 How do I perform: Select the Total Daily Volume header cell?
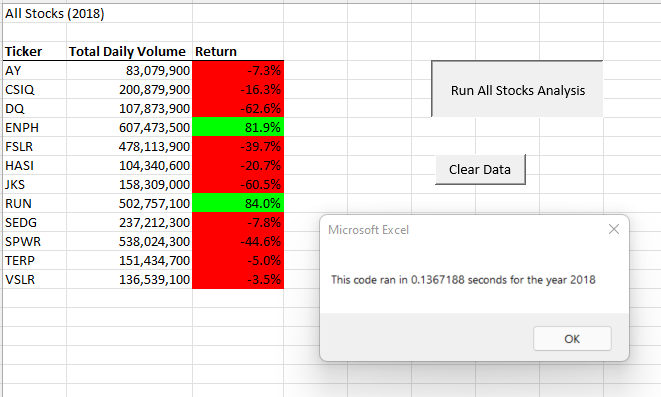129,51
